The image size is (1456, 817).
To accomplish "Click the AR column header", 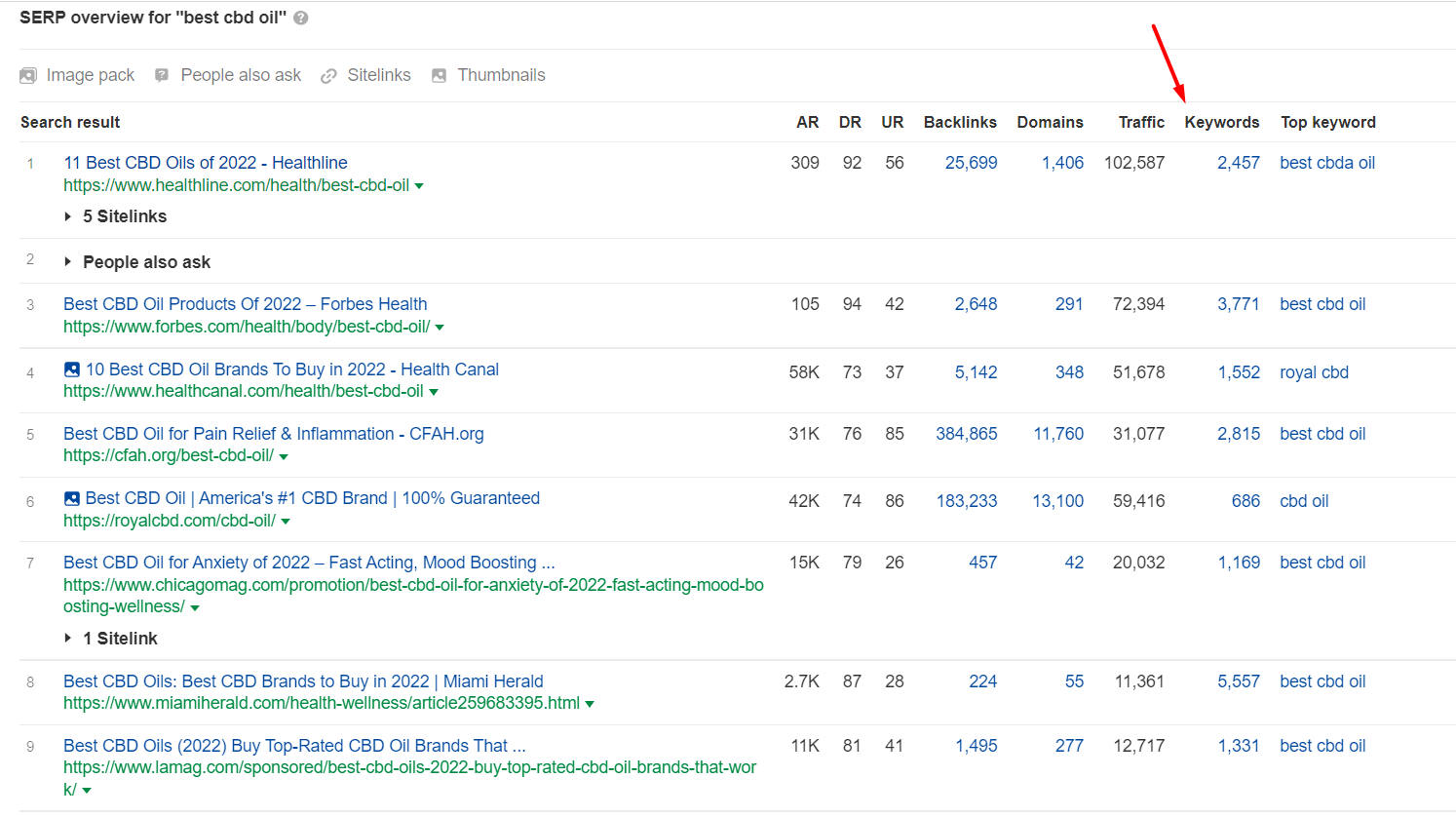I will [x=807, y=122].
